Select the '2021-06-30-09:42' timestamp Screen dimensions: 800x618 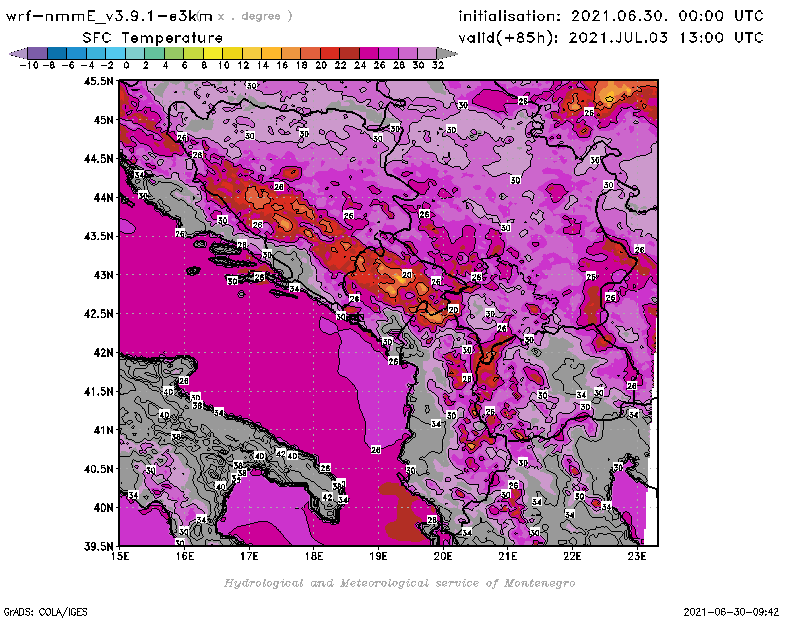732,612
